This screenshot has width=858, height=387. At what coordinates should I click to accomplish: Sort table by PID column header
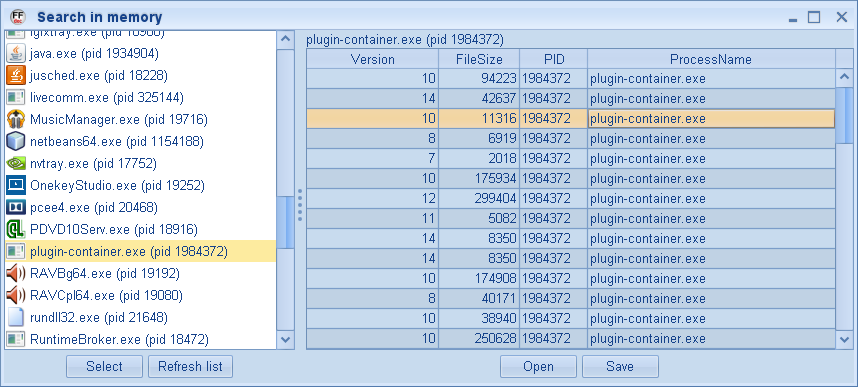coord(554,59)
